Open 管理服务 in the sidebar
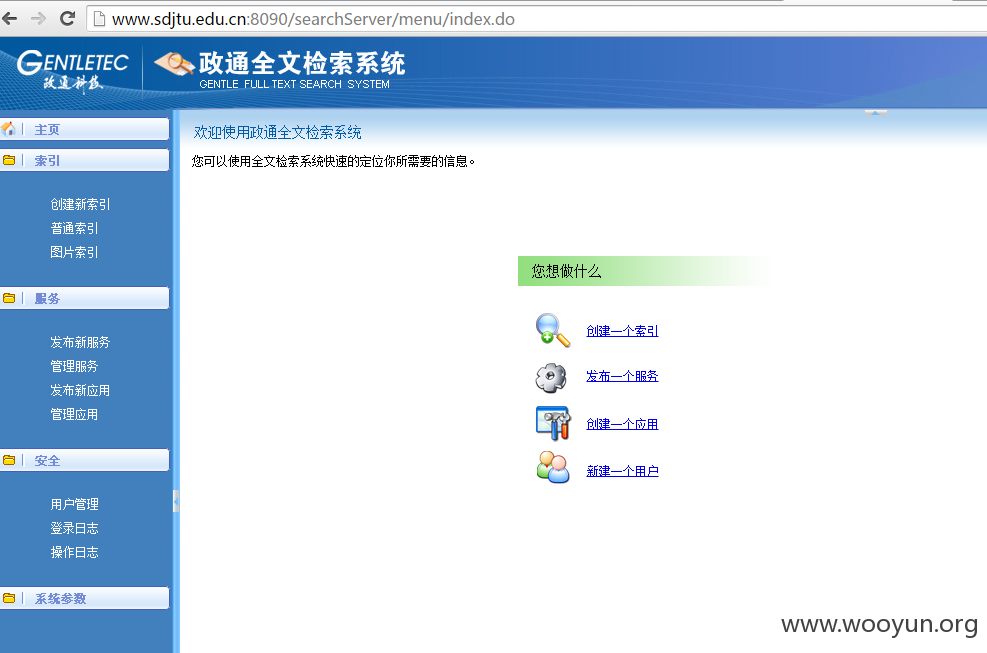Viewport: 987px width, 653px height. (74, 366)
